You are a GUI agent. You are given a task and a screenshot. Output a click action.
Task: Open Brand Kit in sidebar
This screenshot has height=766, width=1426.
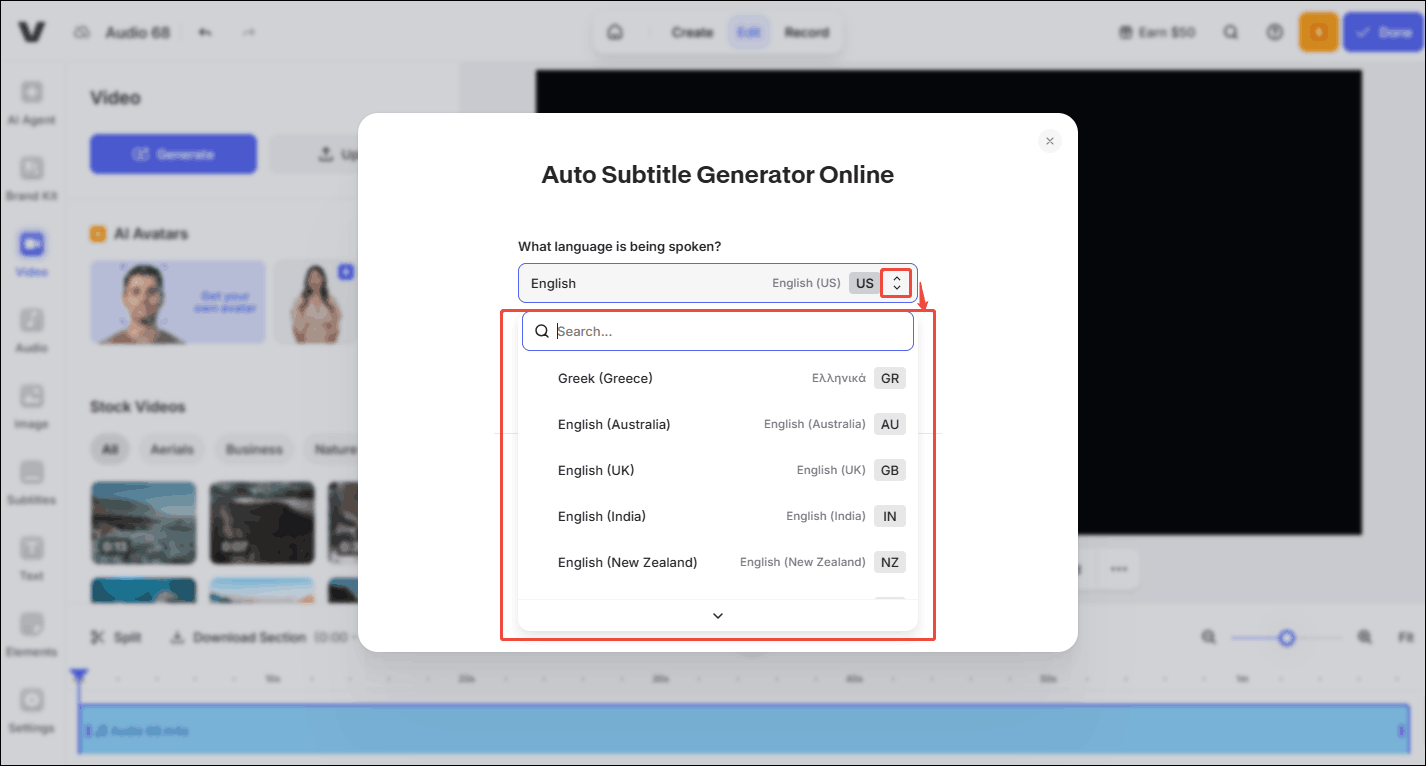tap(32, 179)
